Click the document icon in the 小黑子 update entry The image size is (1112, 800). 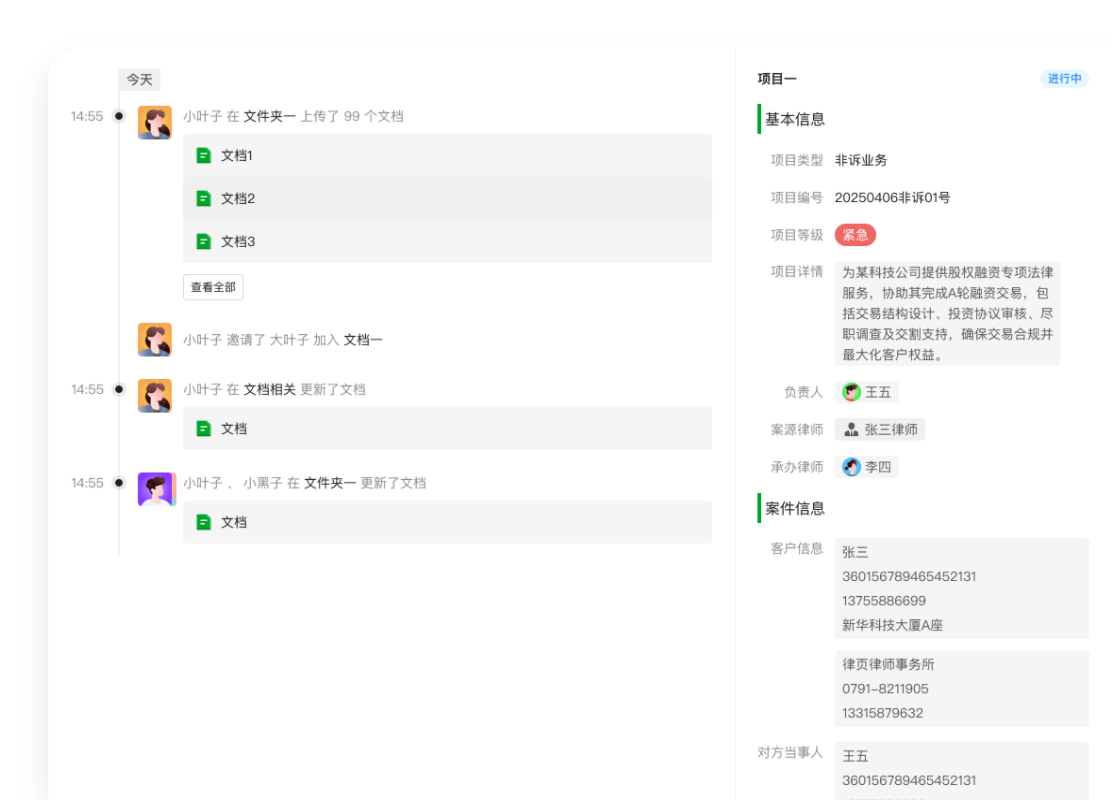click(204, 522)
